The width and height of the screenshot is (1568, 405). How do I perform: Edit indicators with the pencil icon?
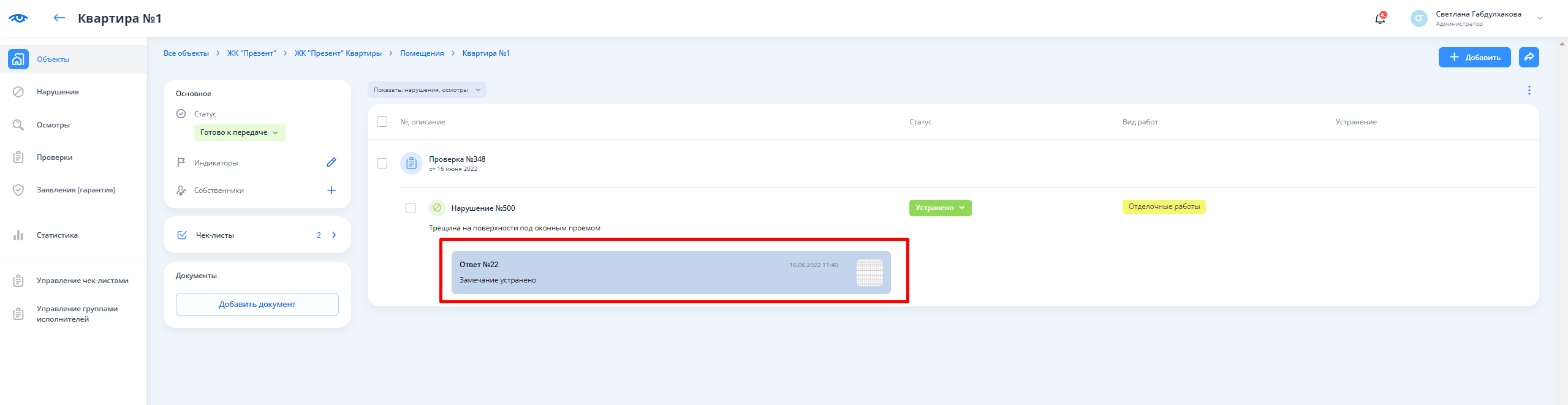[x=331, y=162]
